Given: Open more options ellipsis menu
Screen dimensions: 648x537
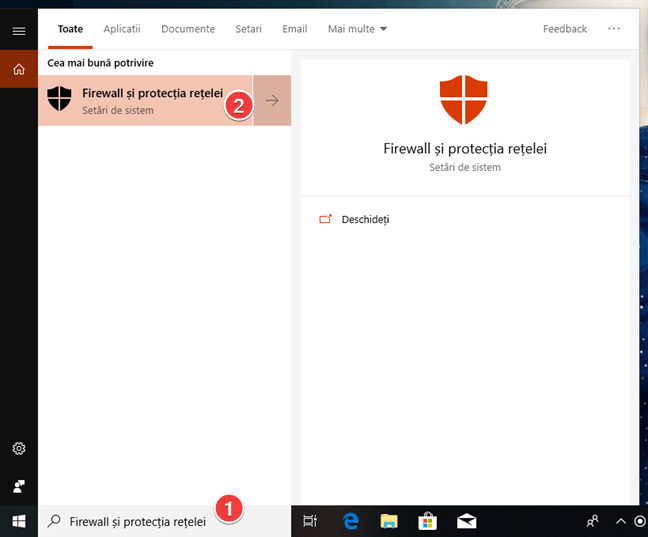Looking at the screenshot, I should (x=614, y=29).
